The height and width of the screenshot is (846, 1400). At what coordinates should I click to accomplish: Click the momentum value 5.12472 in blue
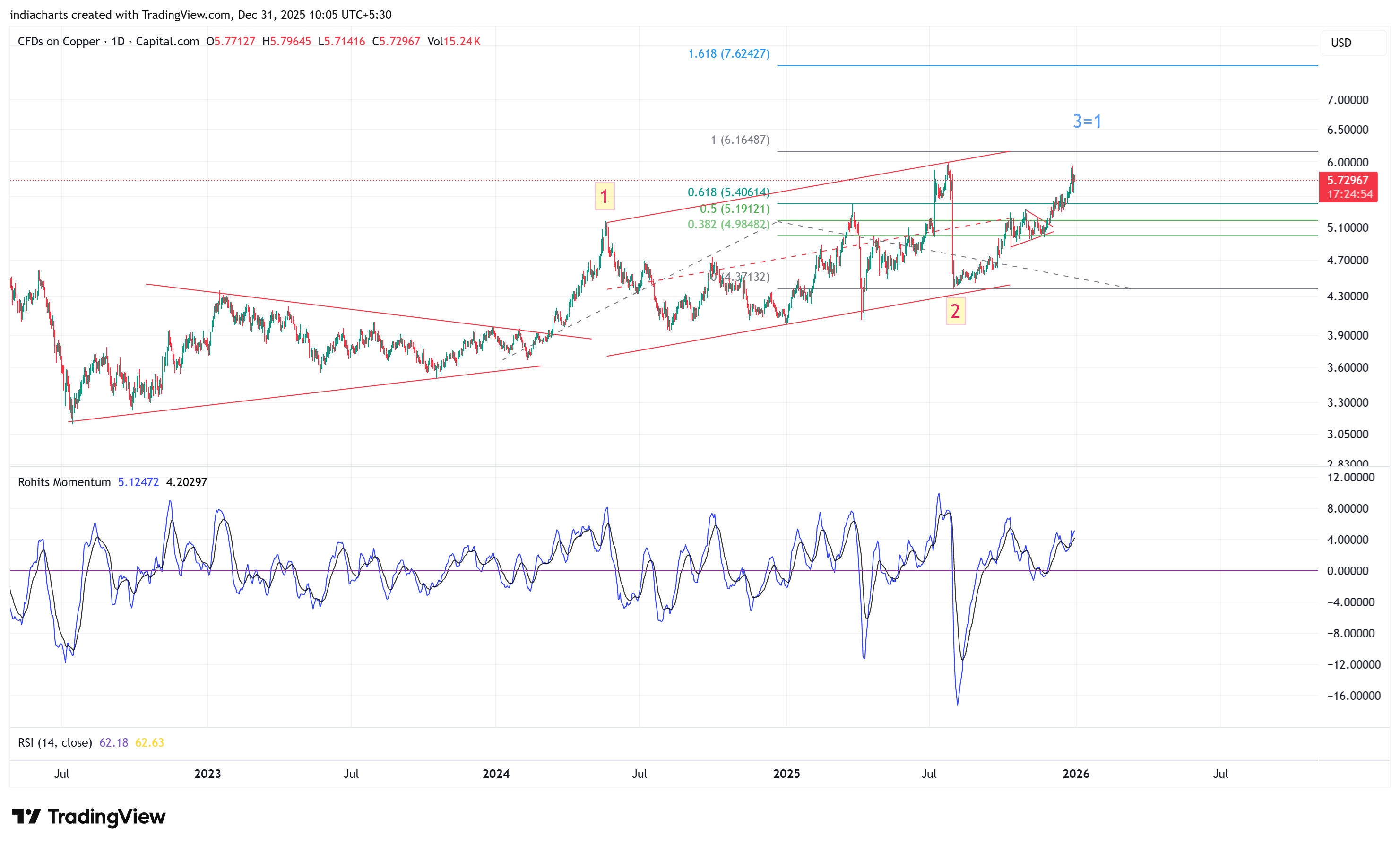tap(138, 482)
